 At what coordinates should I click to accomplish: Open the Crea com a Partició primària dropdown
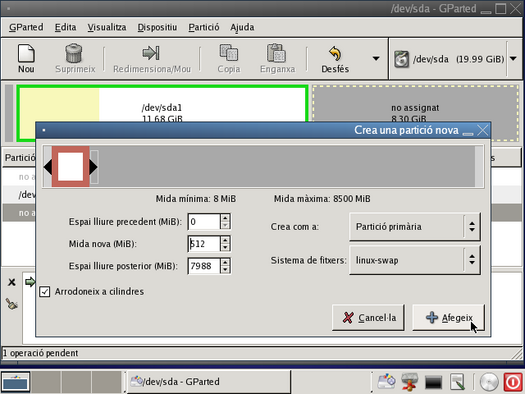(x=415, y=227)
